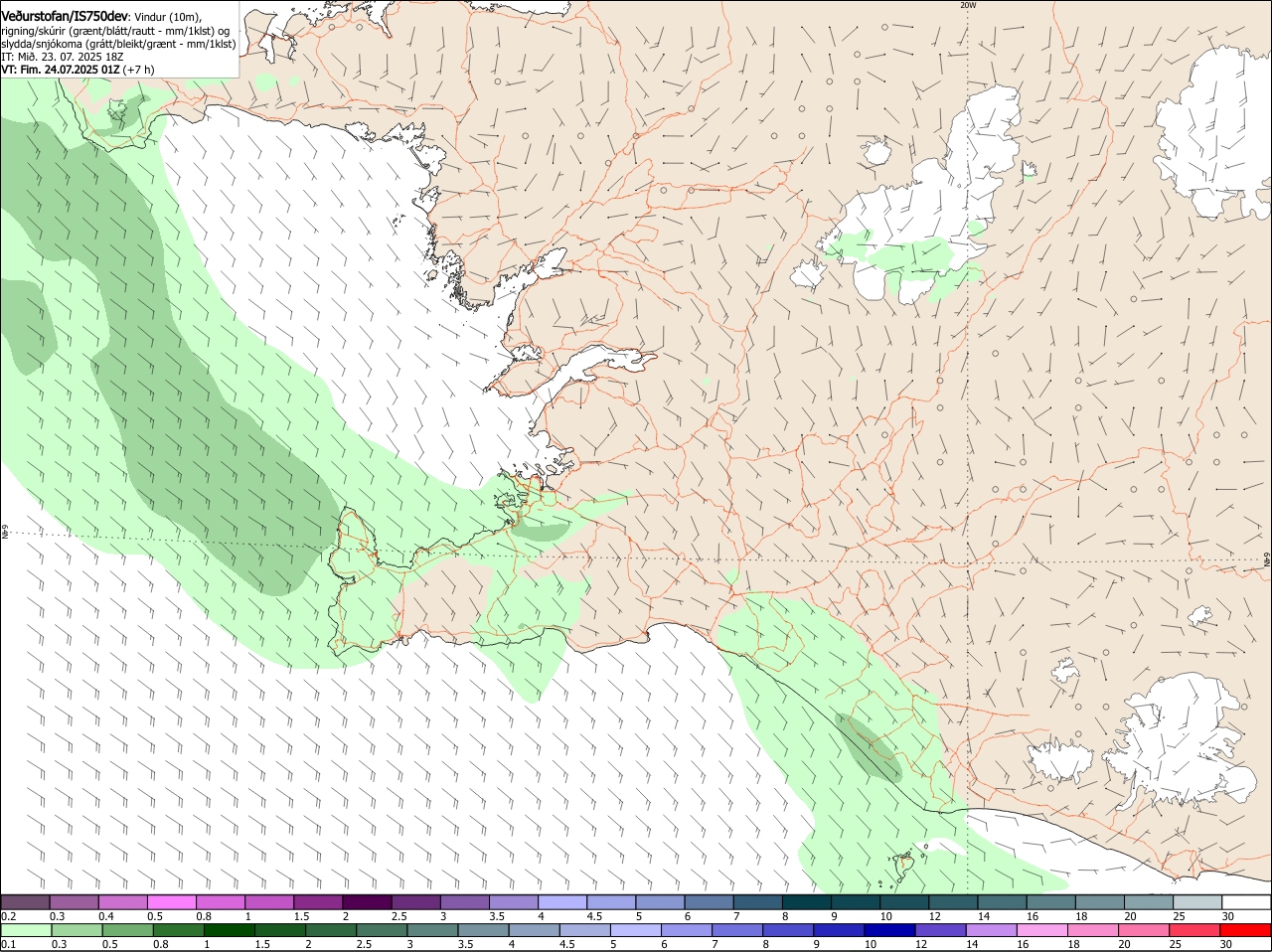Pick the upper scale swatch labeled 3
The image size is (1272, 952).
click(x=465, y=902)
